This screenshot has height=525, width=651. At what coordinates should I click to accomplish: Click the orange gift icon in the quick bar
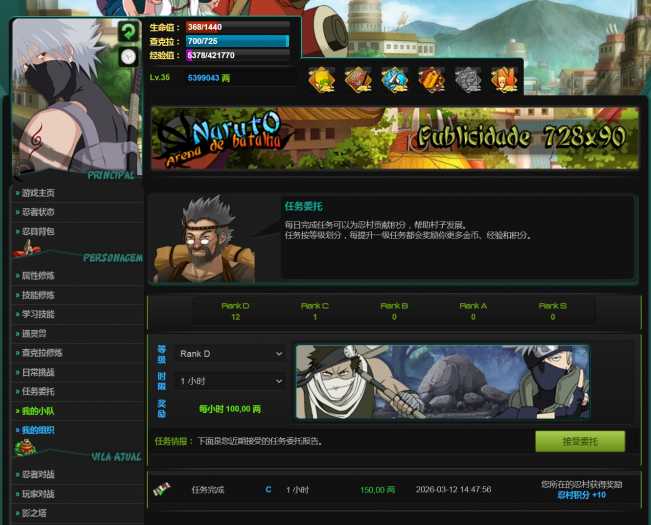tap(431, 79)
